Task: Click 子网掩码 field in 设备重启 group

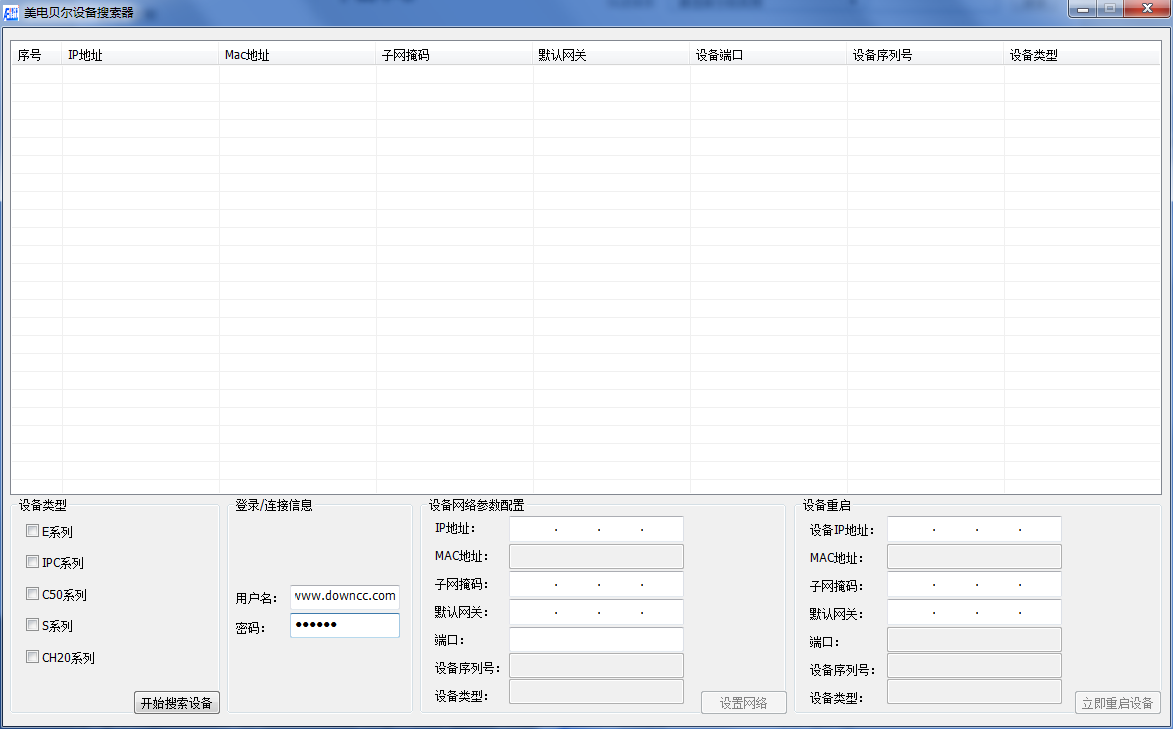Action: click(974, 585)
